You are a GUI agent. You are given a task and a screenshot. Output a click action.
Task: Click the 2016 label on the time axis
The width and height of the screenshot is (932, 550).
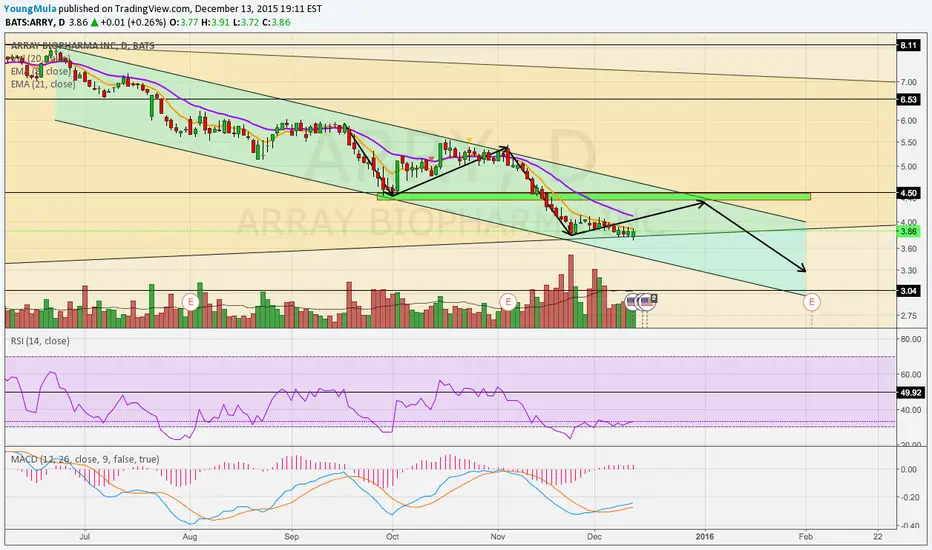705,536
